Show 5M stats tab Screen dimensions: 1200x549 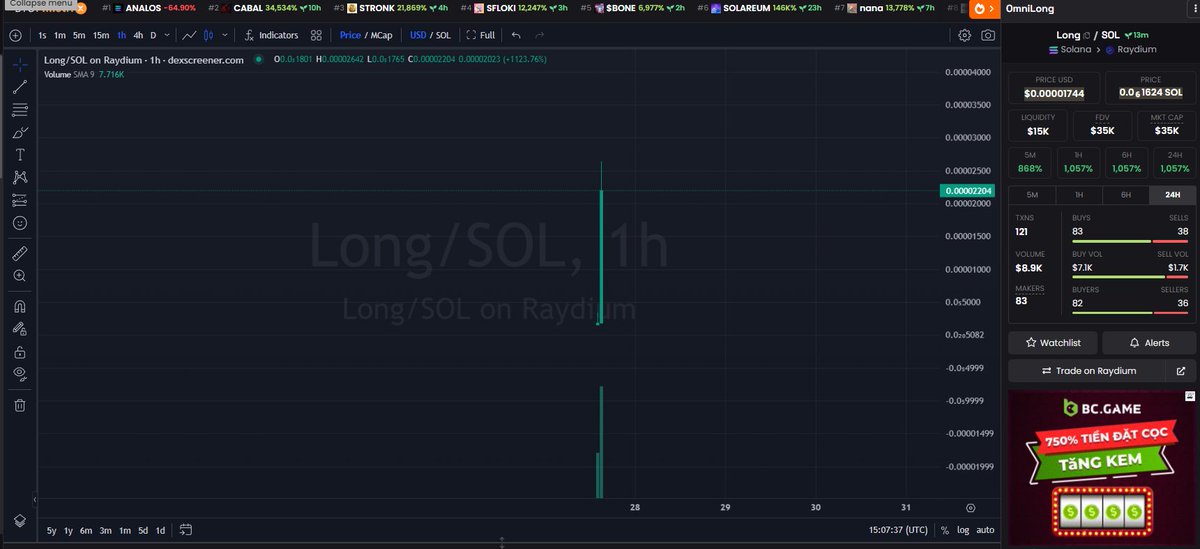(x=1032, y=195)
